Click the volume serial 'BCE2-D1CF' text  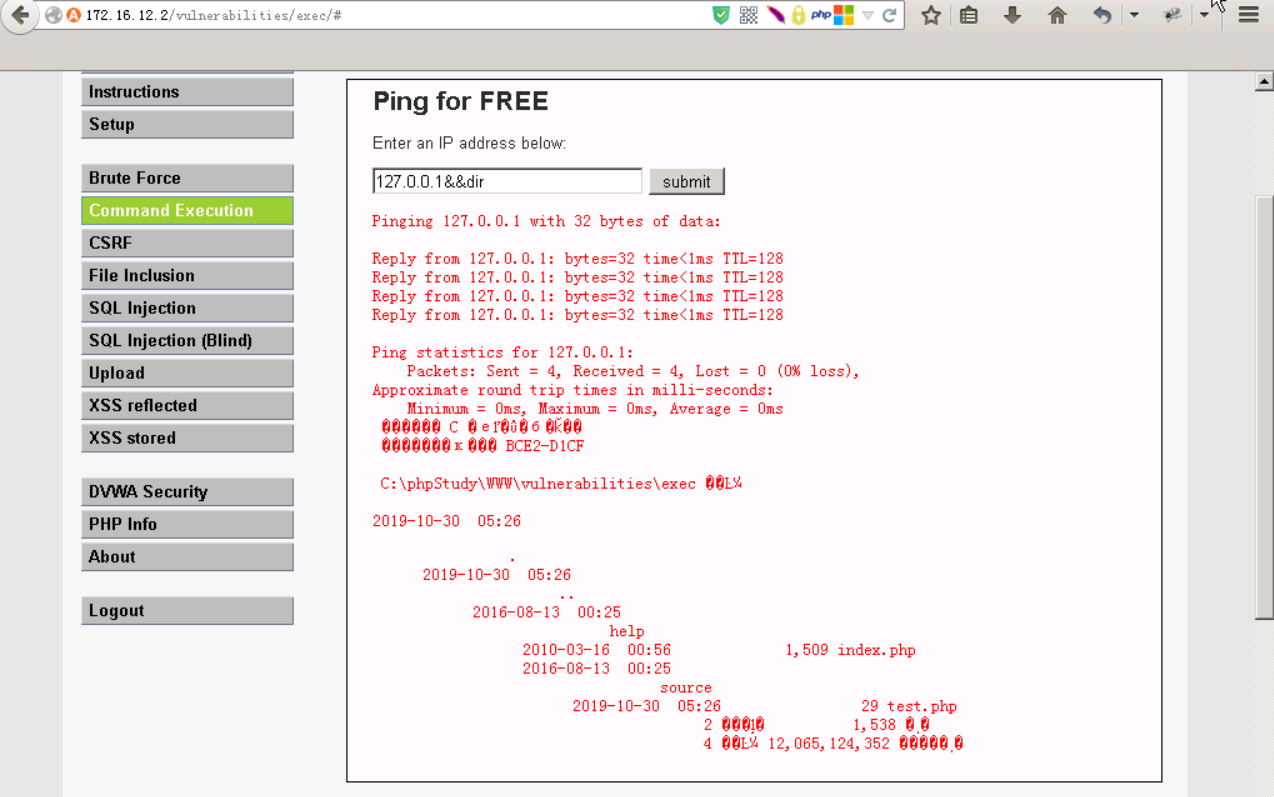[x=544, y=446]
